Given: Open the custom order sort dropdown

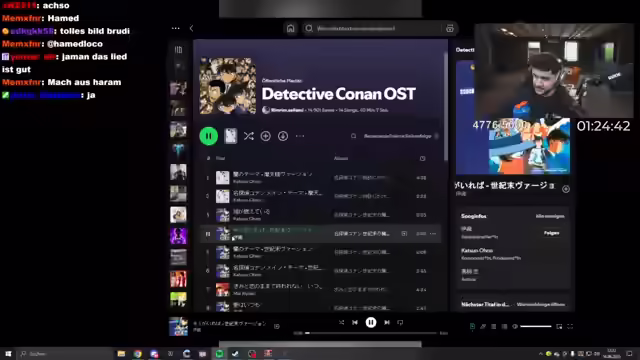Looking at the screenshot, I should click(401, 136).
